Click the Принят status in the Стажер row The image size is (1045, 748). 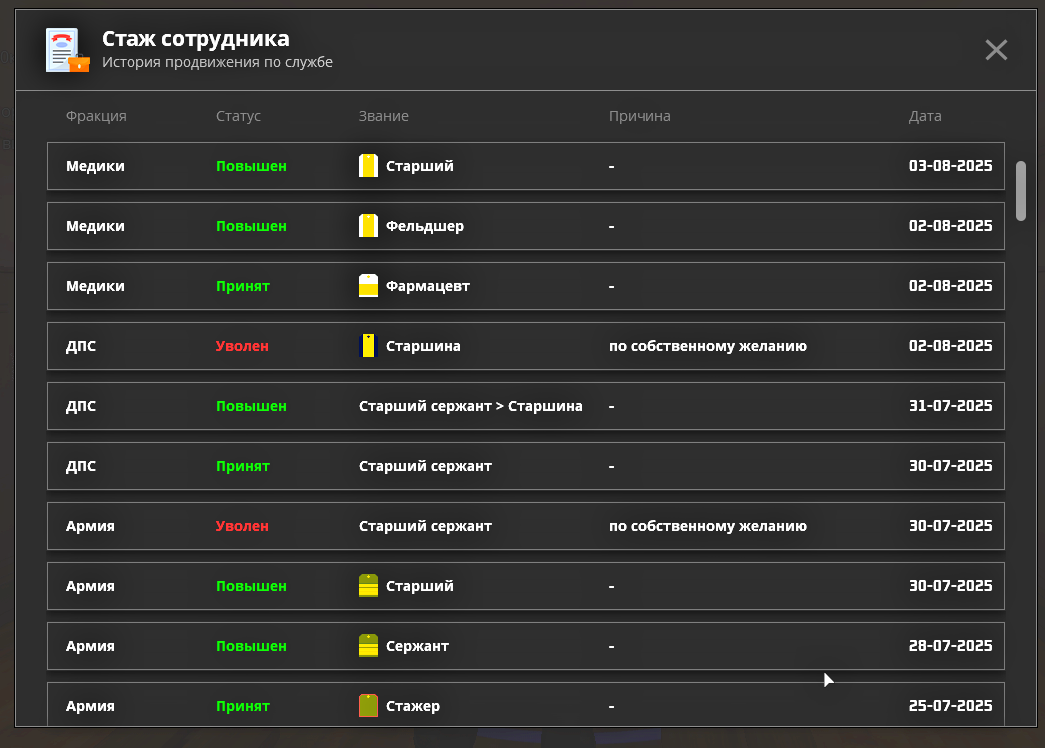[x=243, y=706]
